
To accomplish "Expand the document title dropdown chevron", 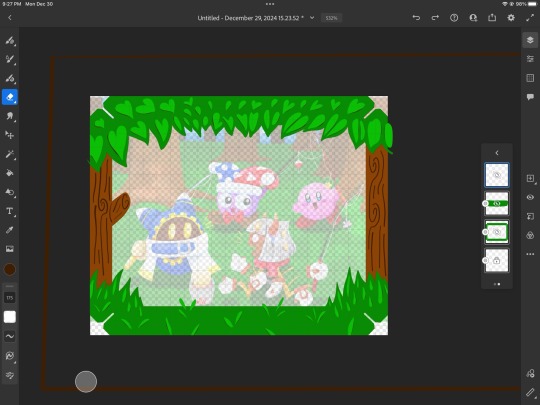I will [312, 18].
